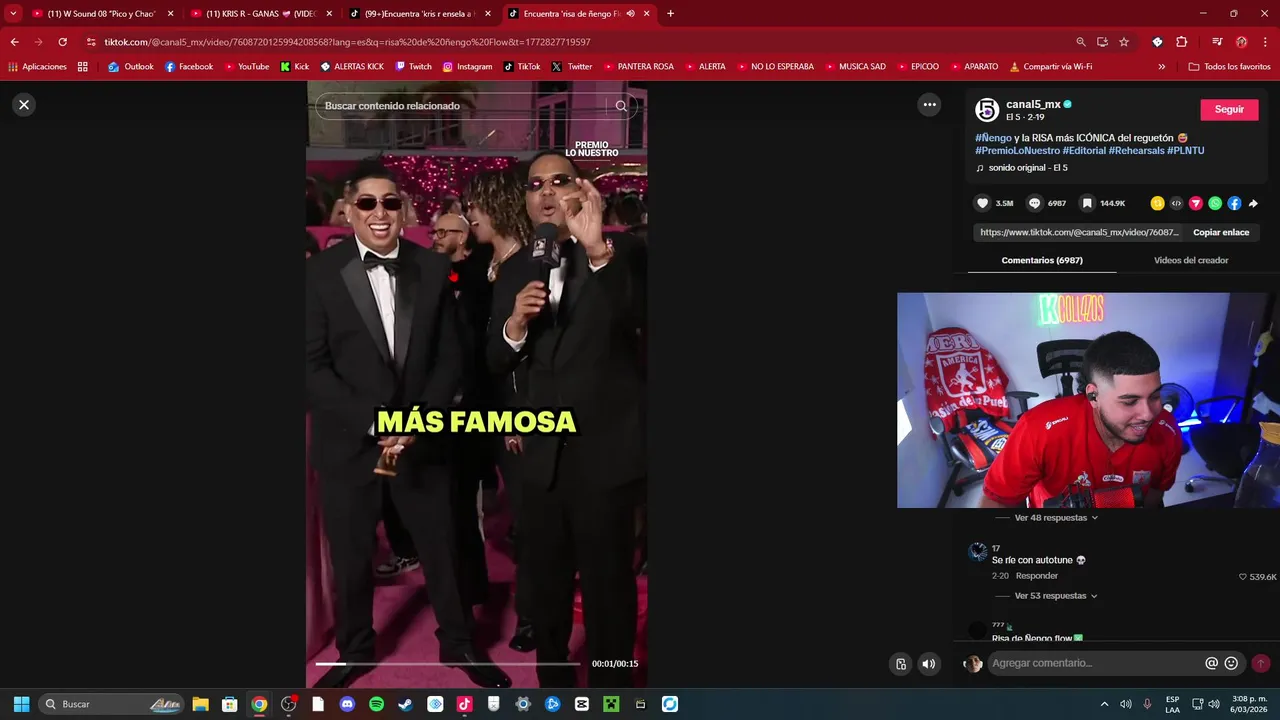The width and height of the screenshot is (1280, 720).
Task: Reply to 'Se ríe con autotune' comment
Action: click(x=1036, y=576)
